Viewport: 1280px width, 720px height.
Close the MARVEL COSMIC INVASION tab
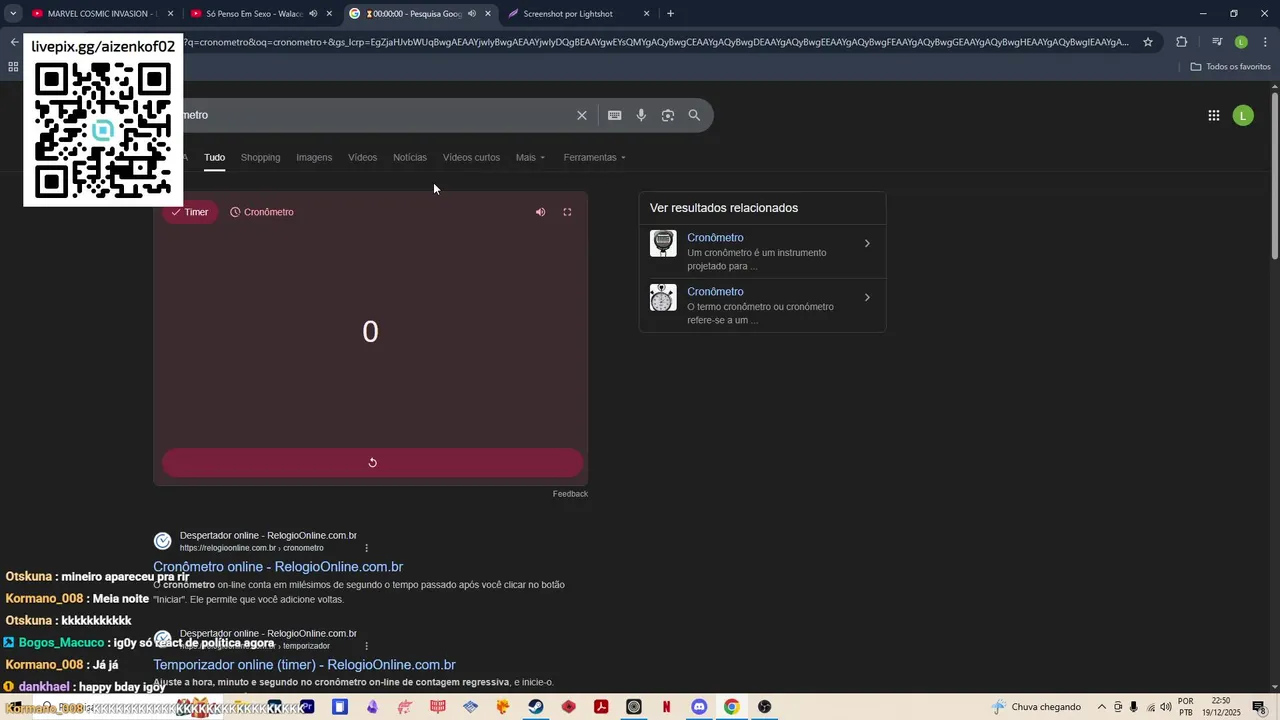click(x=170, y=14)
